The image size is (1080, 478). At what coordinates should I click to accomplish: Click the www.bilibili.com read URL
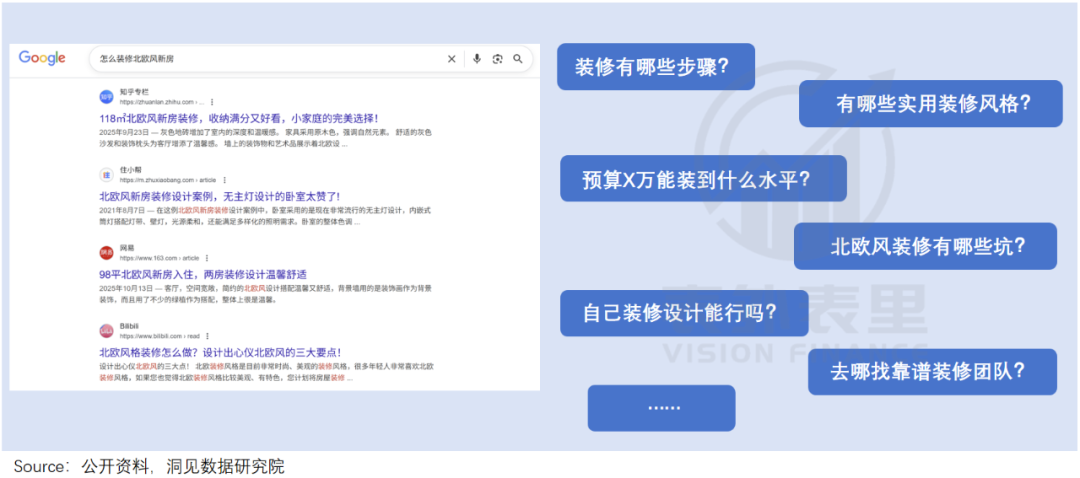160,336
